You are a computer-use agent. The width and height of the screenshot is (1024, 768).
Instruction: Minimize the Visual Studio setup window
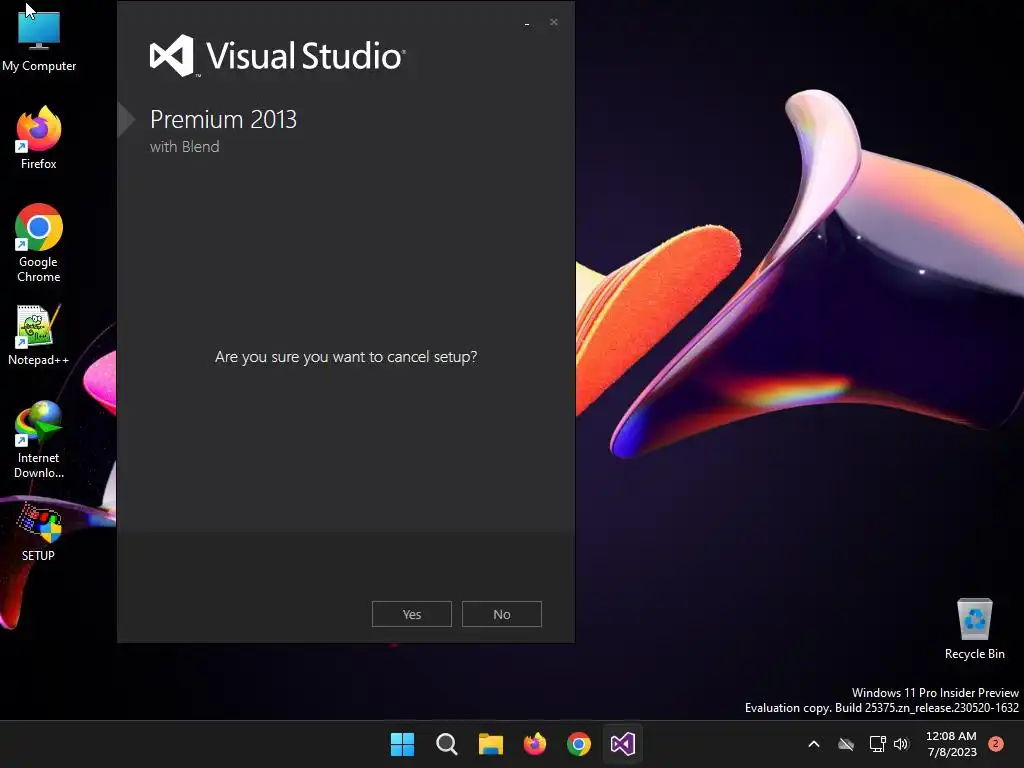[527, 24]
